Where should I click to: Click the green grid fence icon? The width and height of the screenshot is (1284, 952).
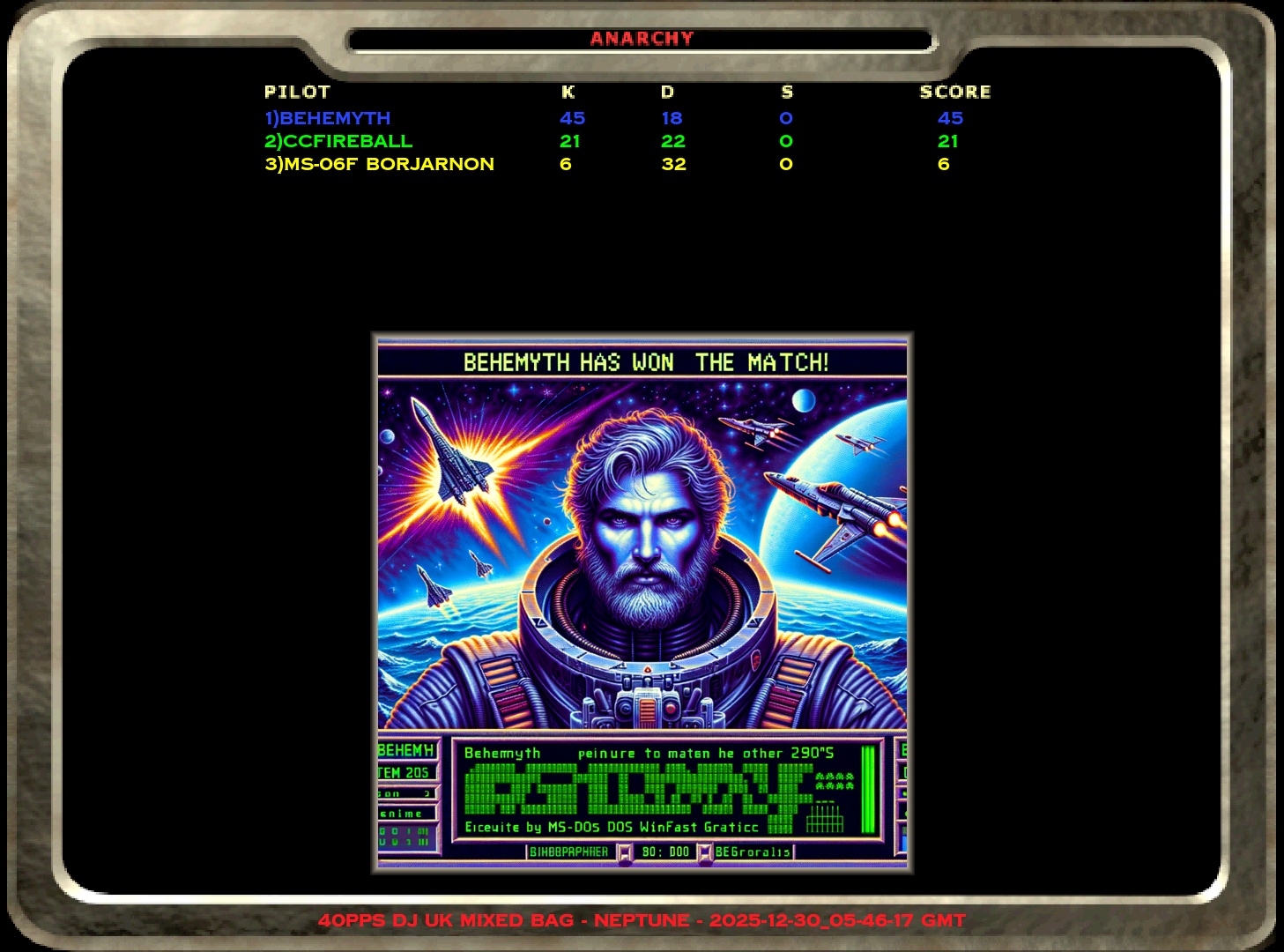(x=825, y=820)
